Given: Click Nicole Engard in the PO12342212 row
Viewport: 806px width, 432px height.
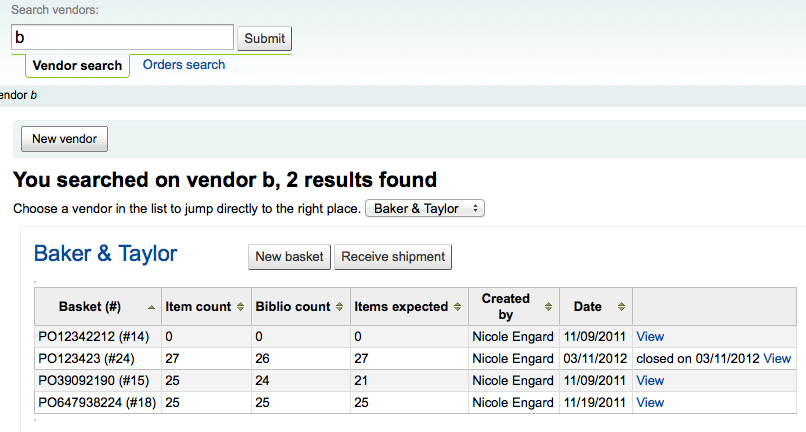Looking at the screenshot, I should [512, 336].
